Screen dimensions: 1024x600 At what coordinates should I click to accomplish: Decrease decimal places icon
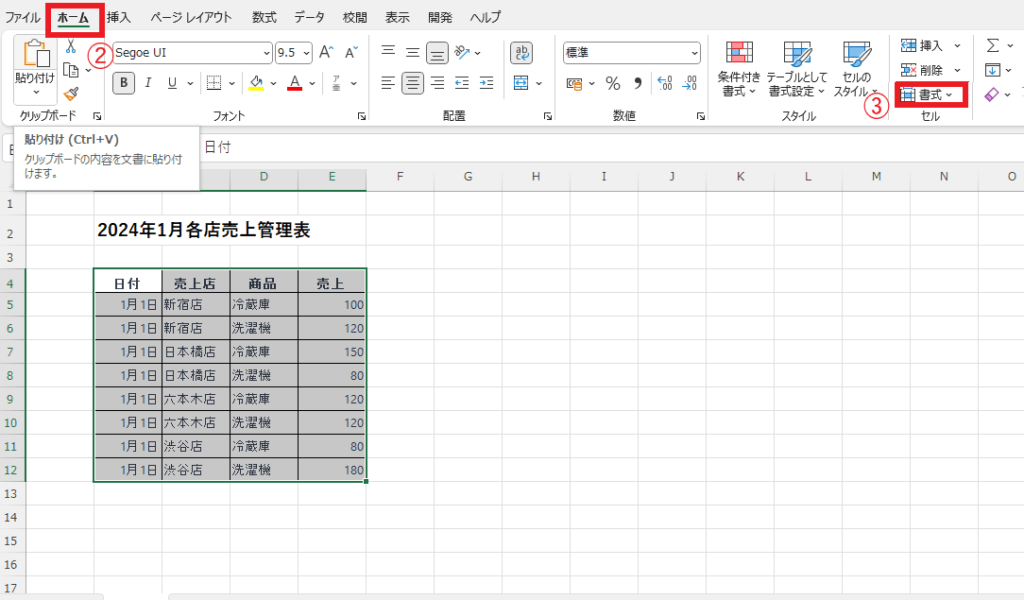pyautogui.click(x=690, y=83)
